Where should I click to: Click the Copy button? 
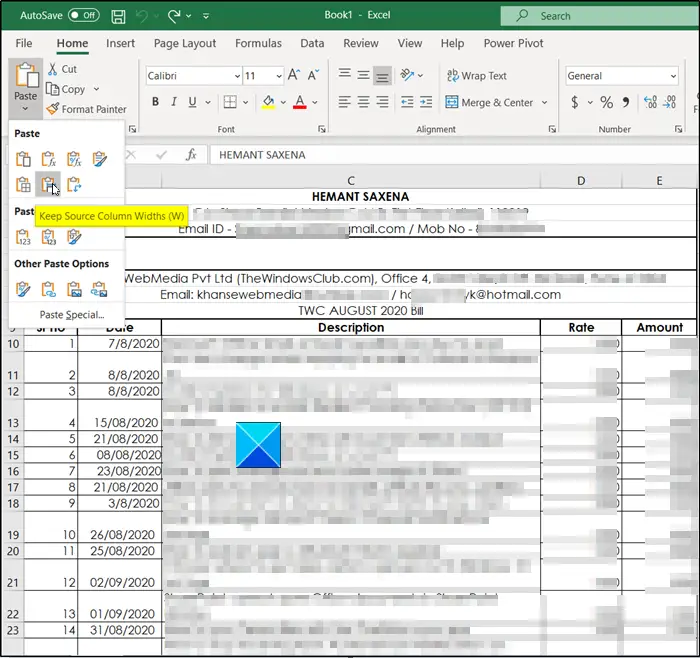coord(66,89)
